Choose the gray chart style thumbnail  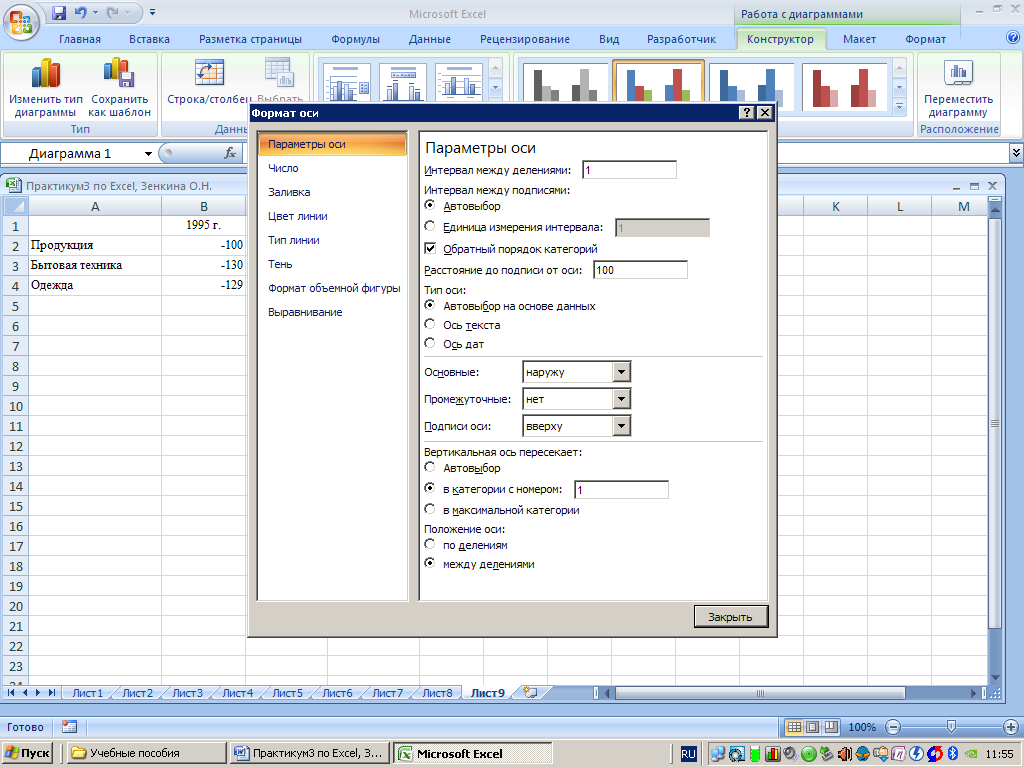point(565,84)
